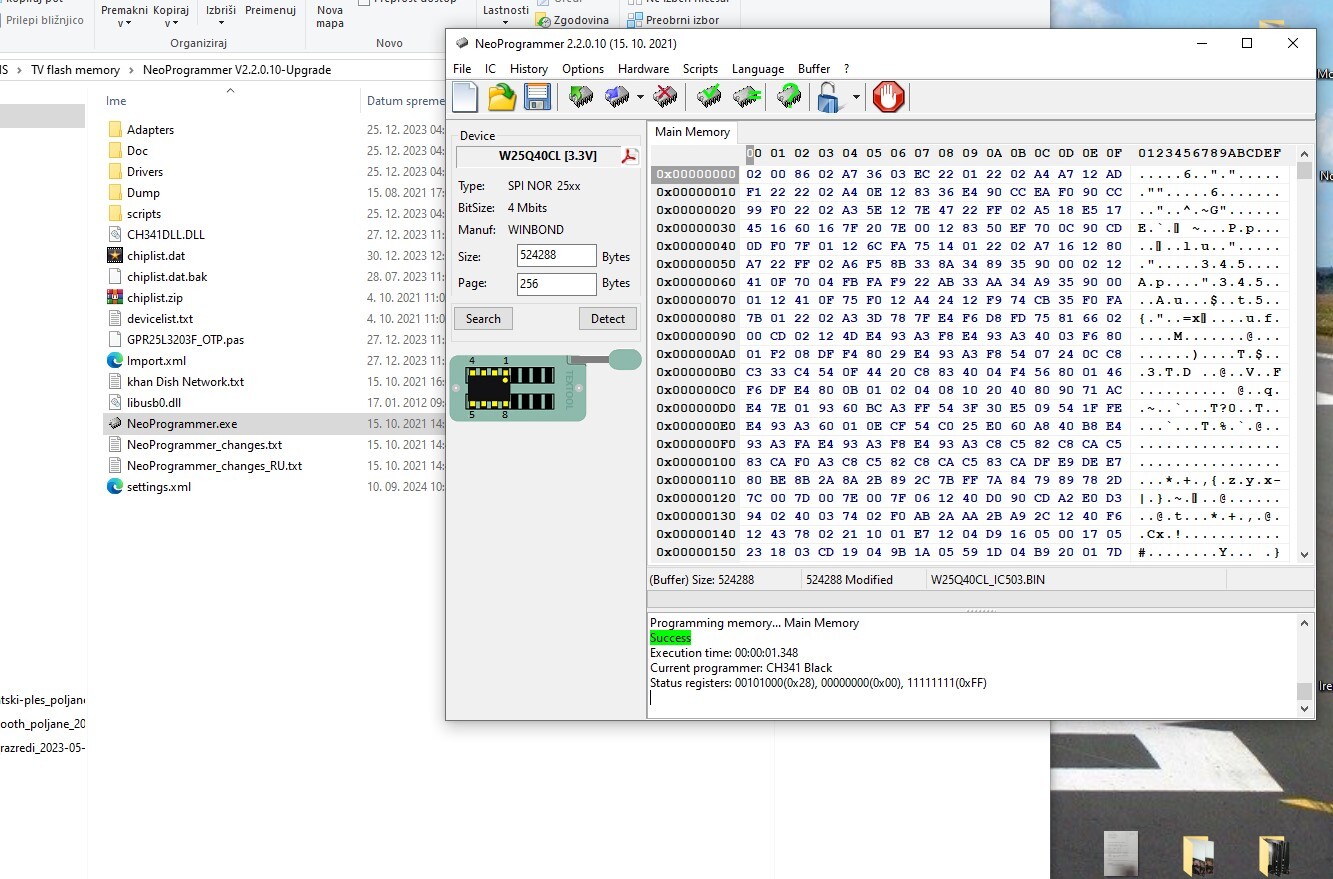Click the hex view scroll down arrow

point(1304,554)
